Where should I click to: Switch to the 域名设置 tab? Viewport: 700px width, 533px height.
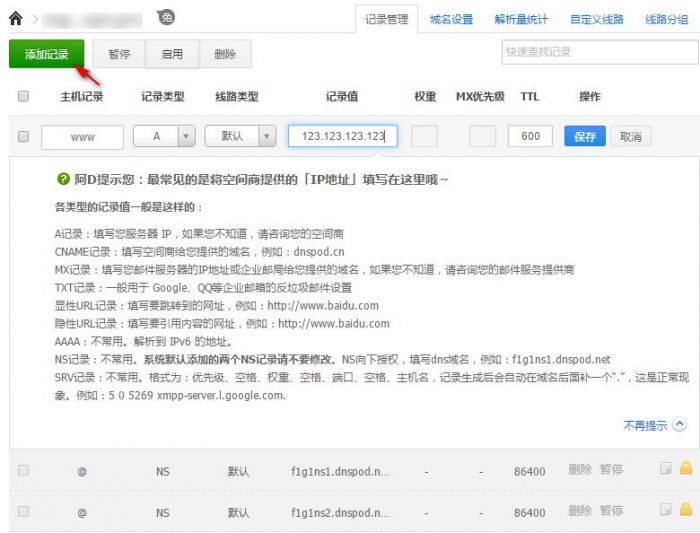tap(451, 19)
